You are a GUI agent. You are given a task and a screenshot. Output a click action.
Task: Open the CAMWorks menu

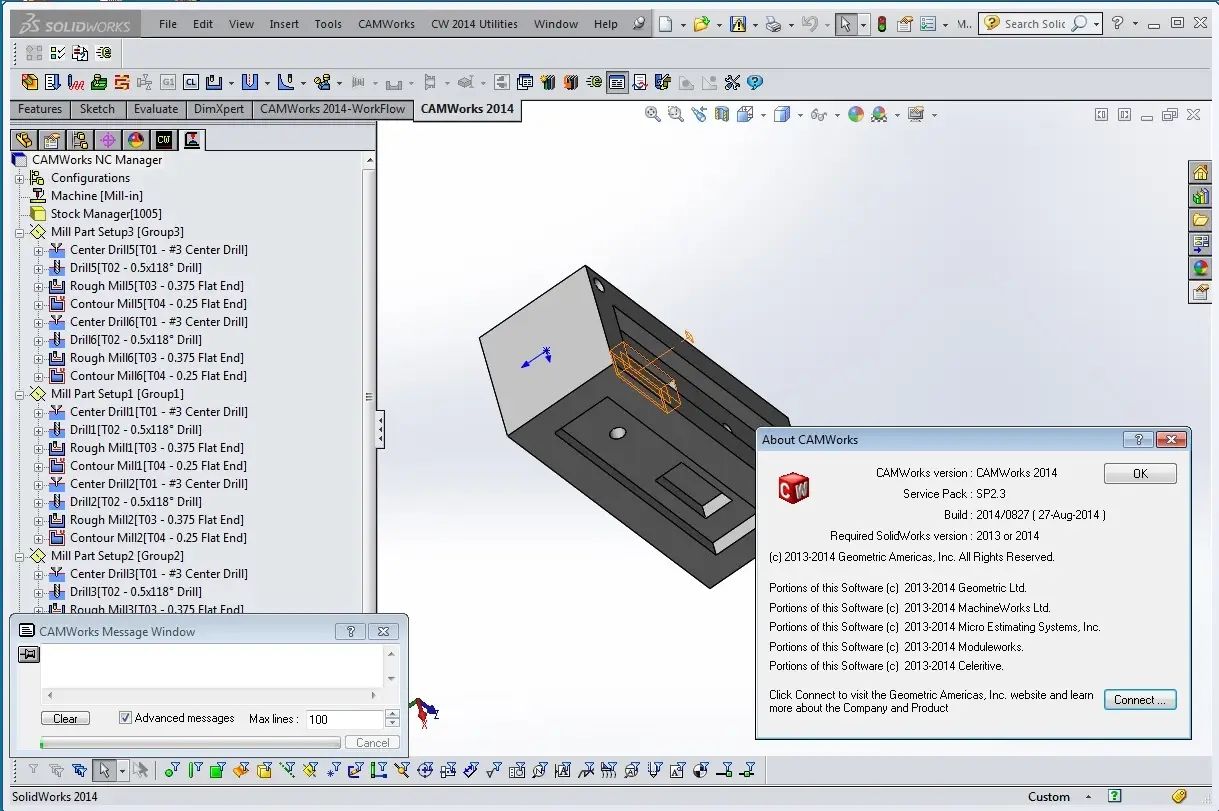point(386,24)
